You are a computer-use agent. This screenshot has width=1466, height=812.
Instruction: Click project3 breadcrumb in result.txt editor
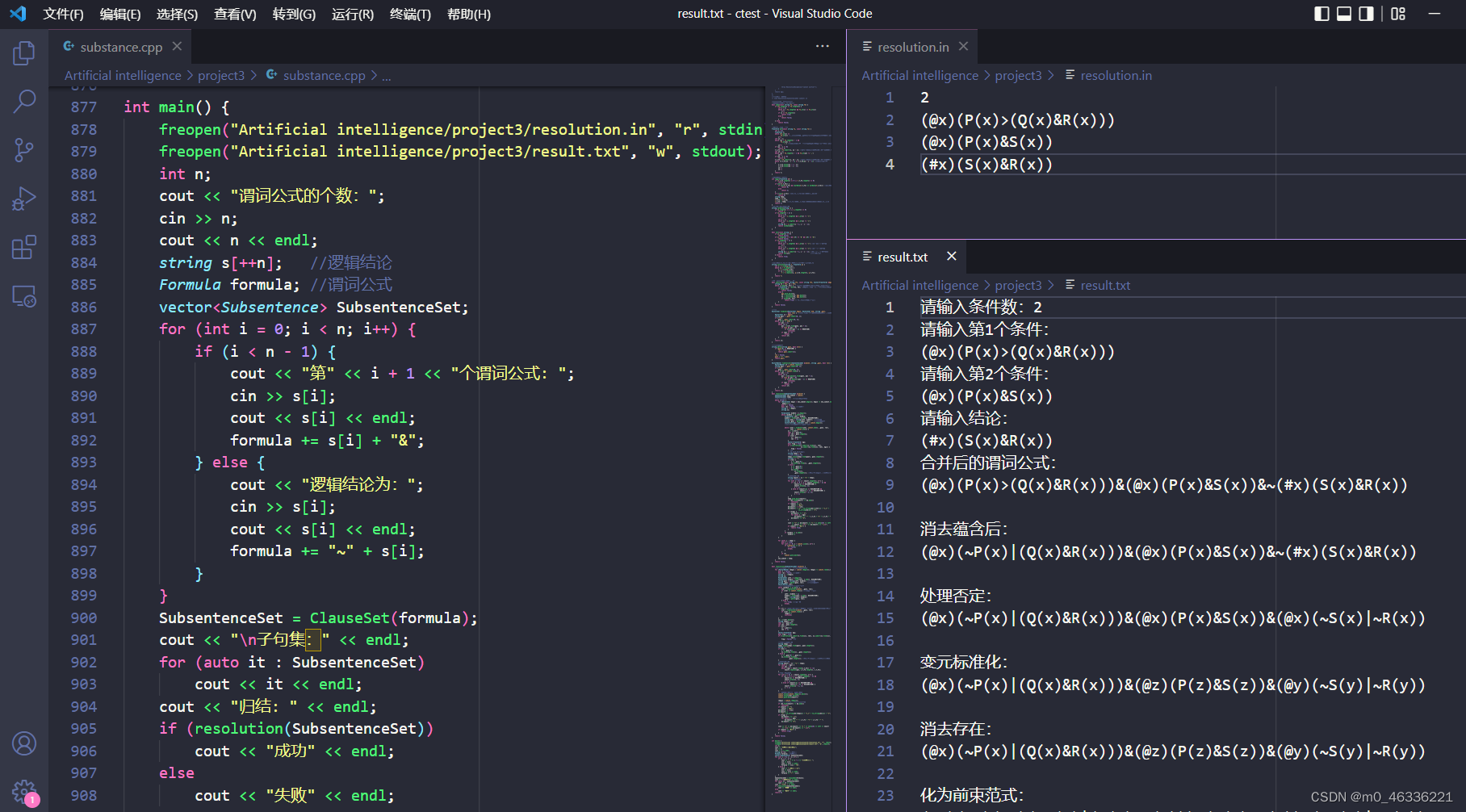pos(1018,285)
